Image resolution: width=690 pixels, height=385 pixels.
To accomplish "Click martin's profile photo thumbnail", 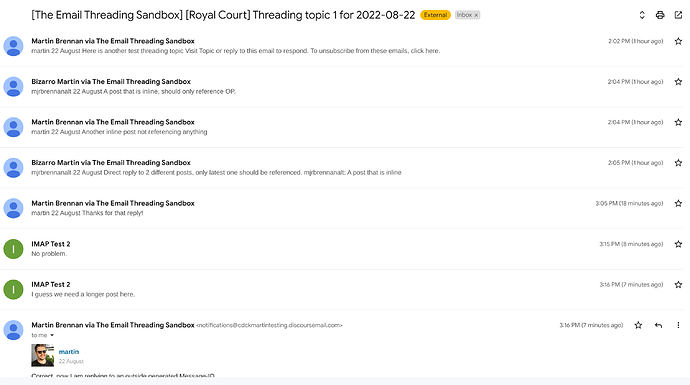I will tap(42, 355).
